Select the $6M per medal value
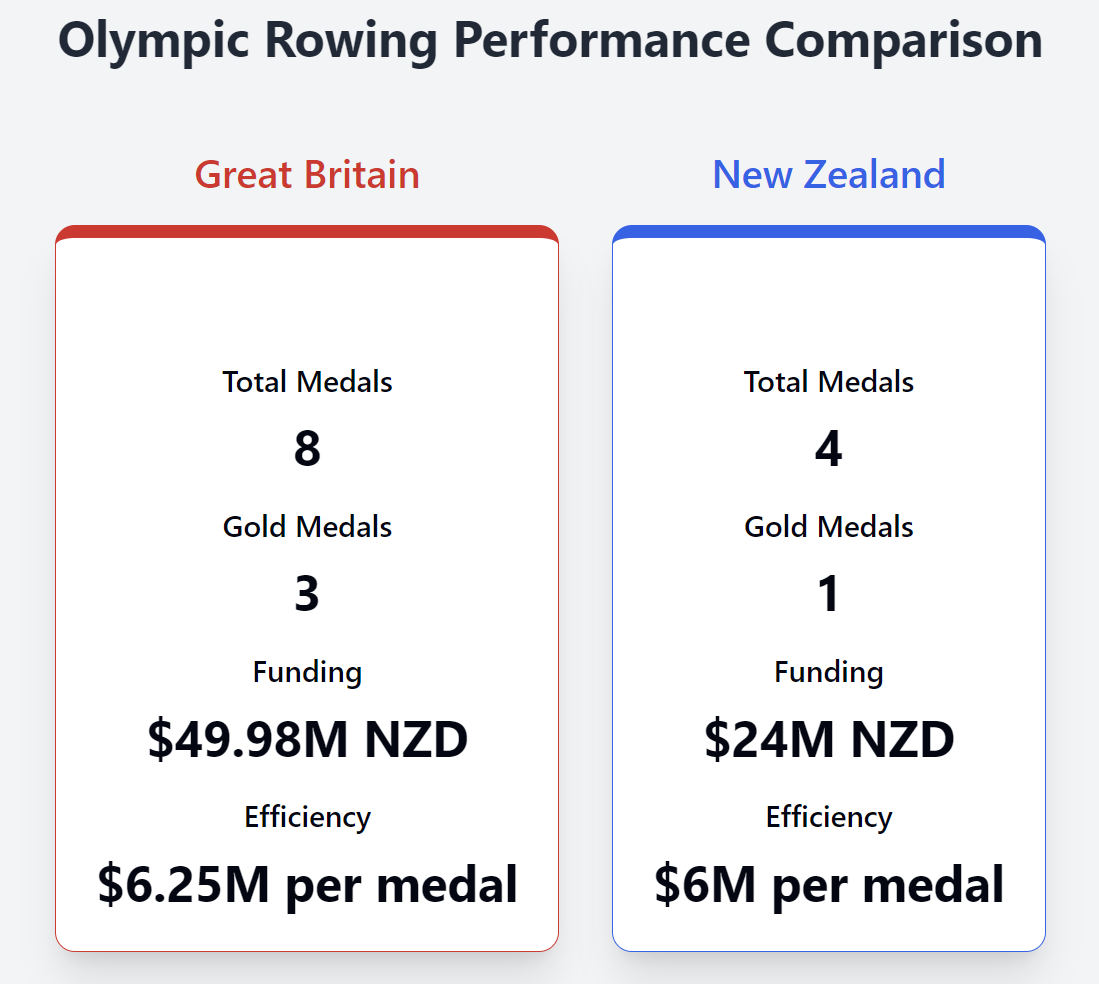1099x984 pixels. coord(829,885)
